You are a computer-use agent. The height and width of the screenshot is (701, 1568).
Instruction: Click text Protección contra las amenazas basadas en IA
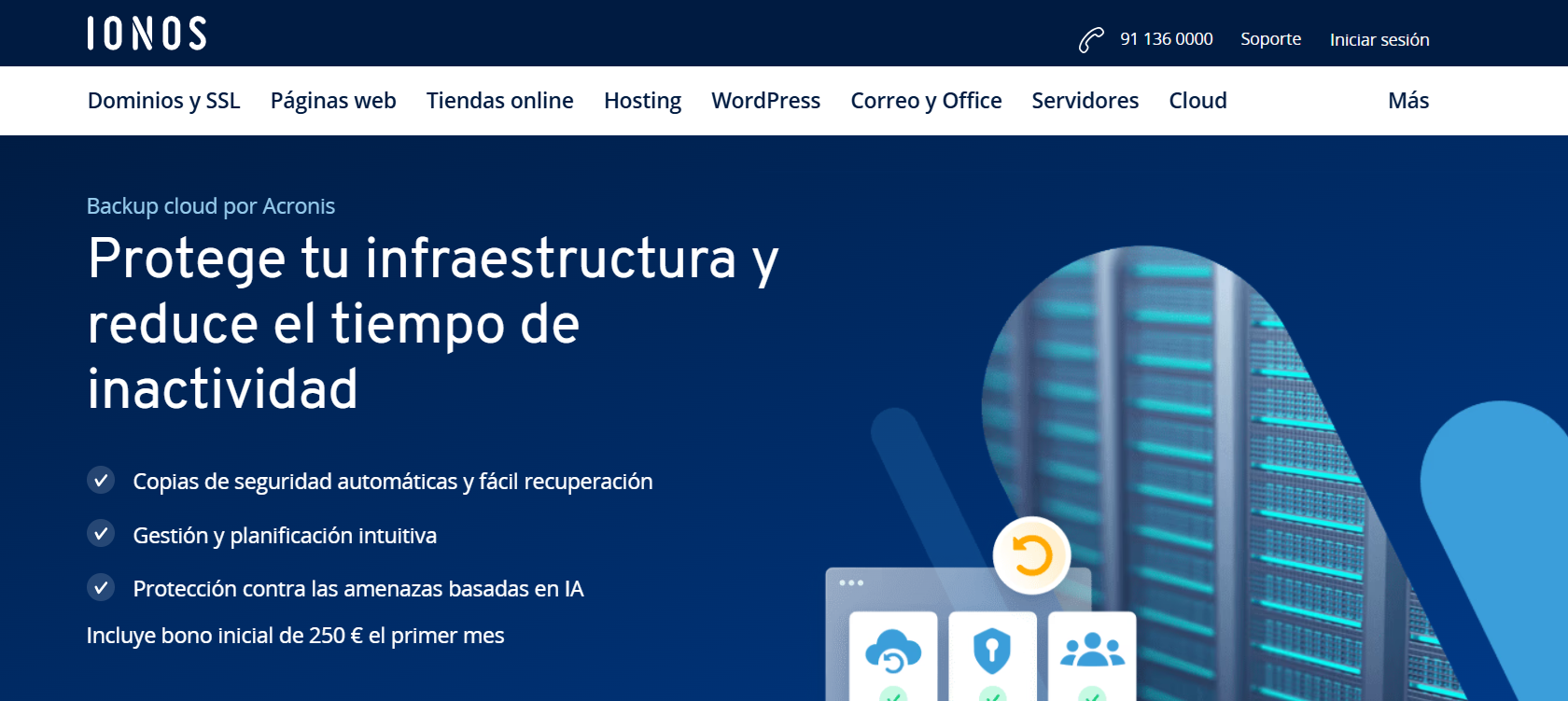coord(358,589)
